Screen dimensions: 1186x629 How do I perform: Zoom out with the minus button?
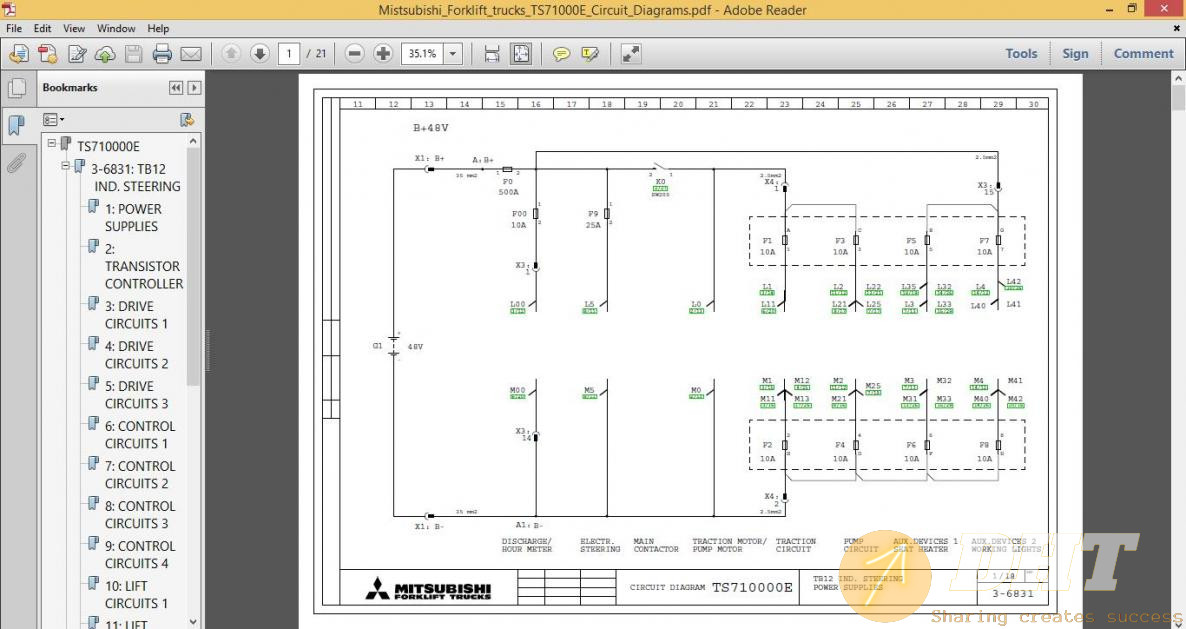(355, 54)
